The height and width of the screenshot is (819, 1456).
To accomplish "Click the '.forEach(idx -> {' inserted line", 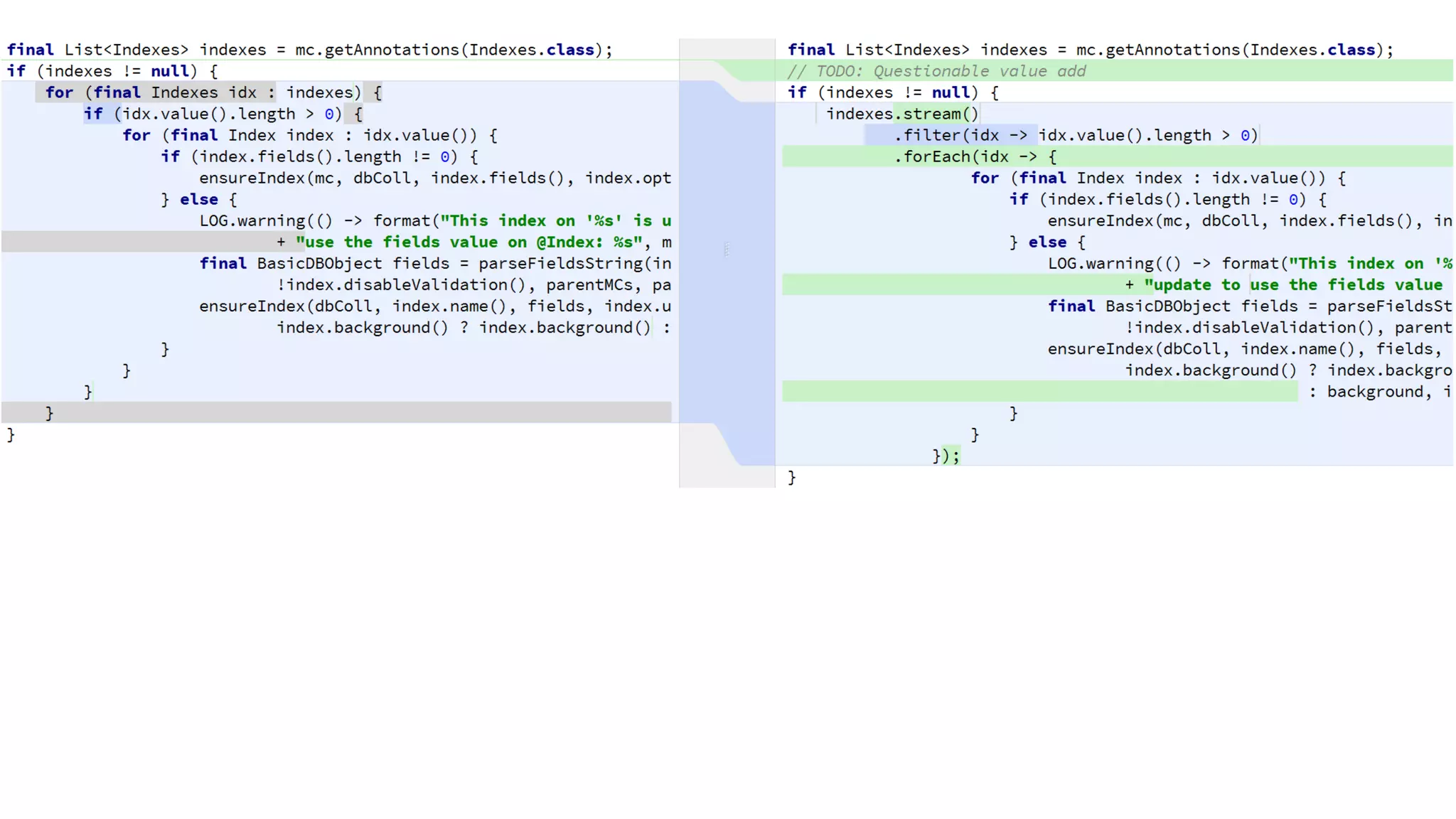I will pyautogui.click(x=975, y=156).
